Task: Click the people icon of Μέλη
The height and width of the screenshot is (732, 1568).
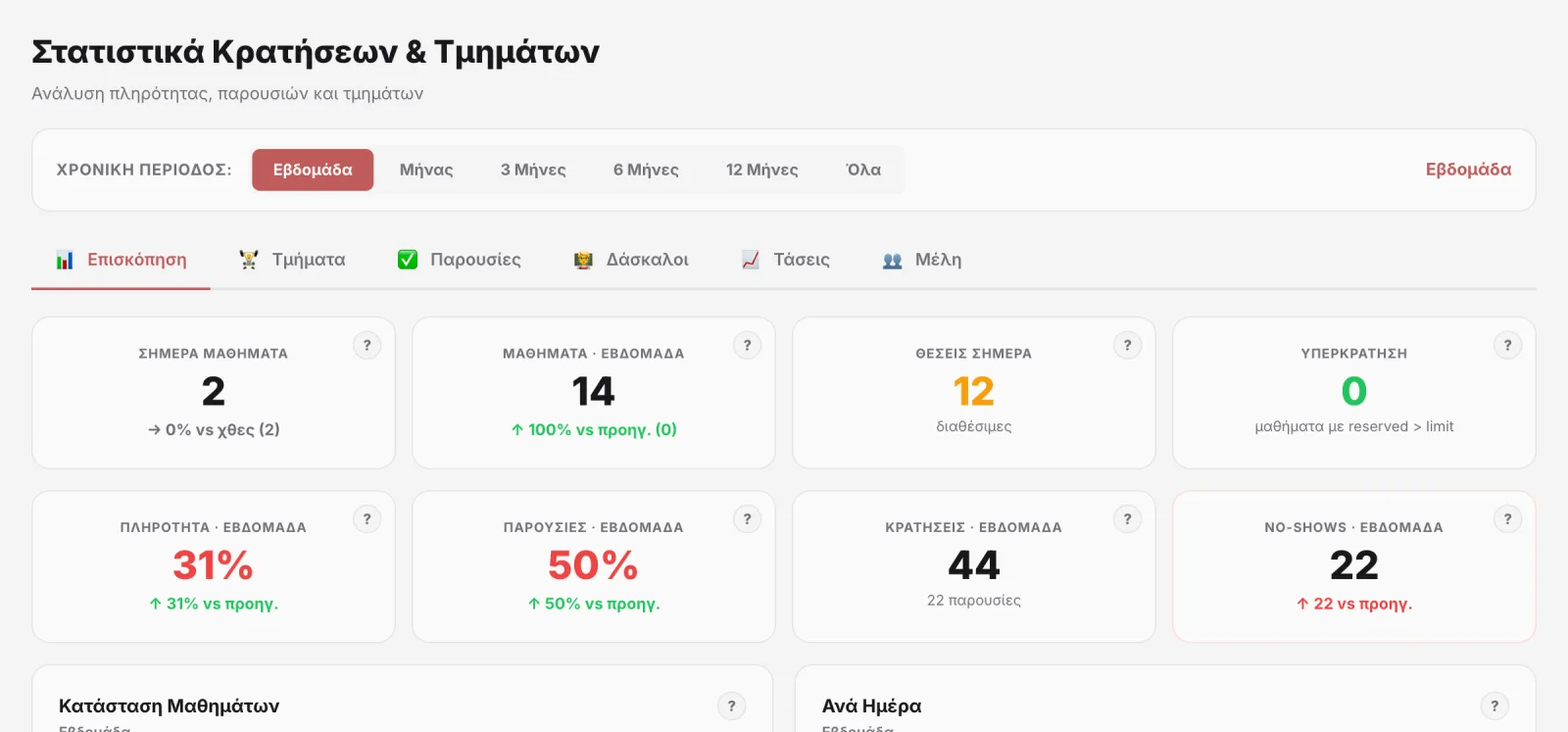Action: click(892, 260)
